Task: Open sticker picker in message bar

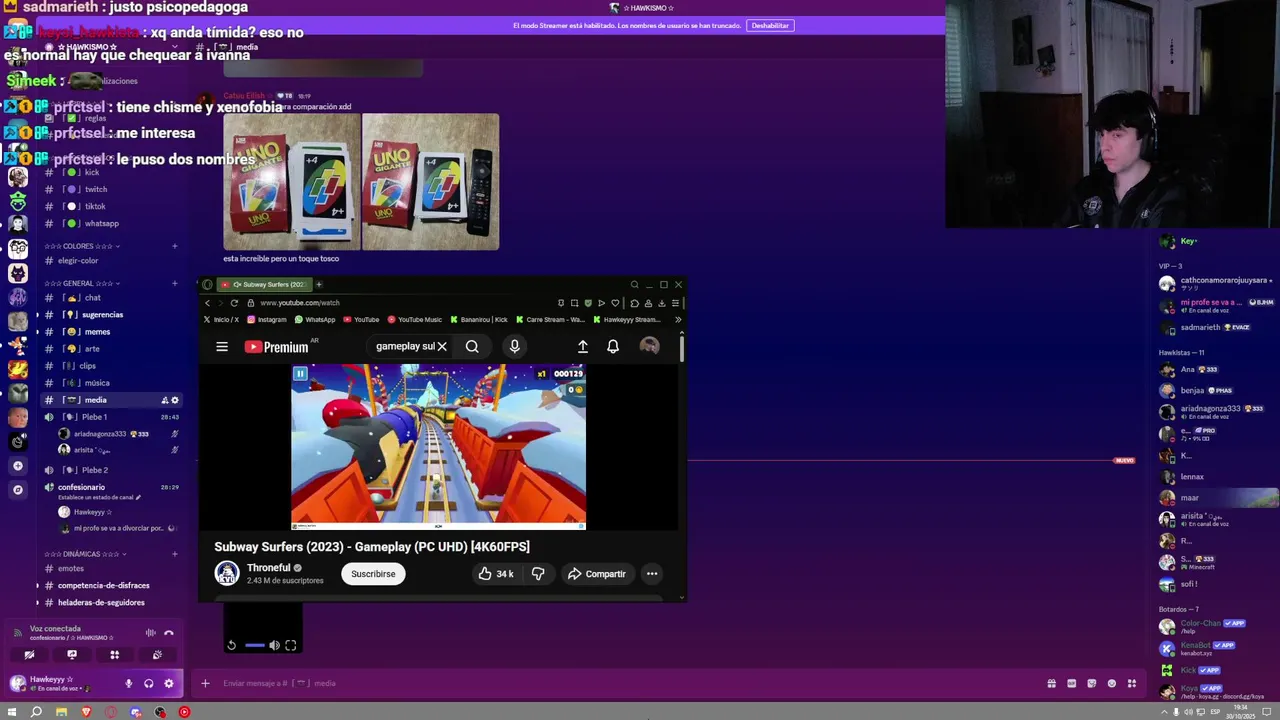Action: [1091, 683]
